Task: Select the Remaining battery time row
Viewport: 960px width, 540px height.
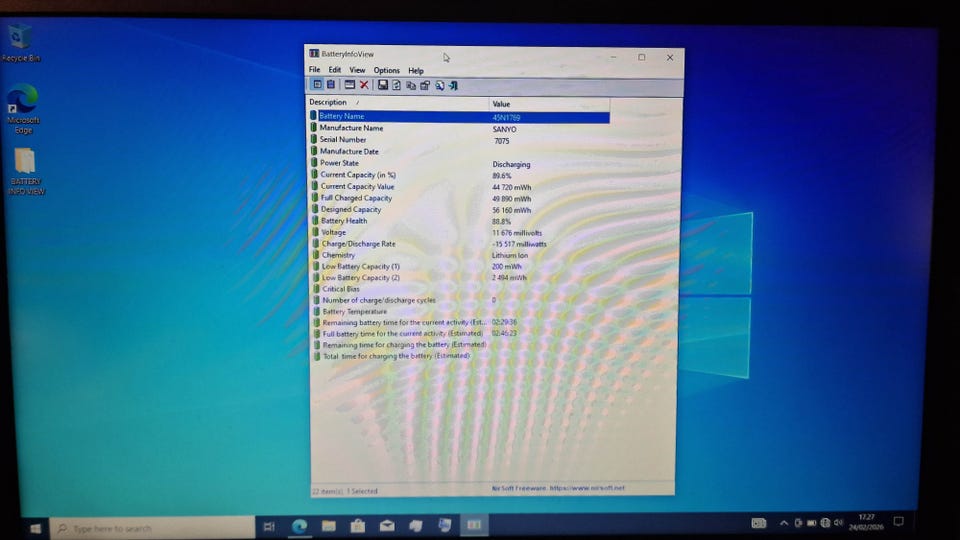Action: coord(460,322)
